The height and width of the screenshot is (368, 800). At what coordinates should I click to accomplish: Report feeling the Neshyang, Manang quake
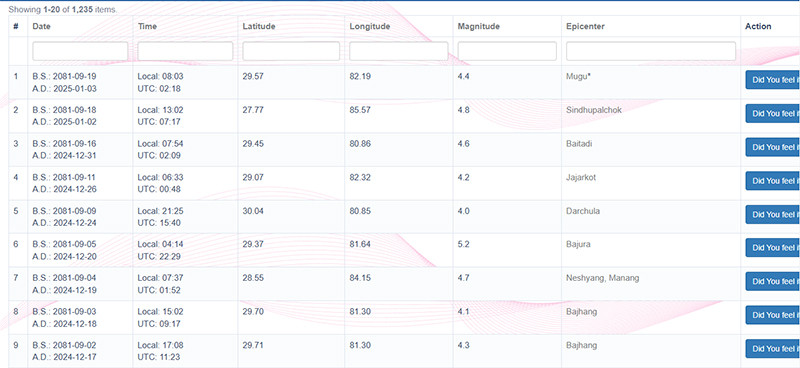coord(773,281)
